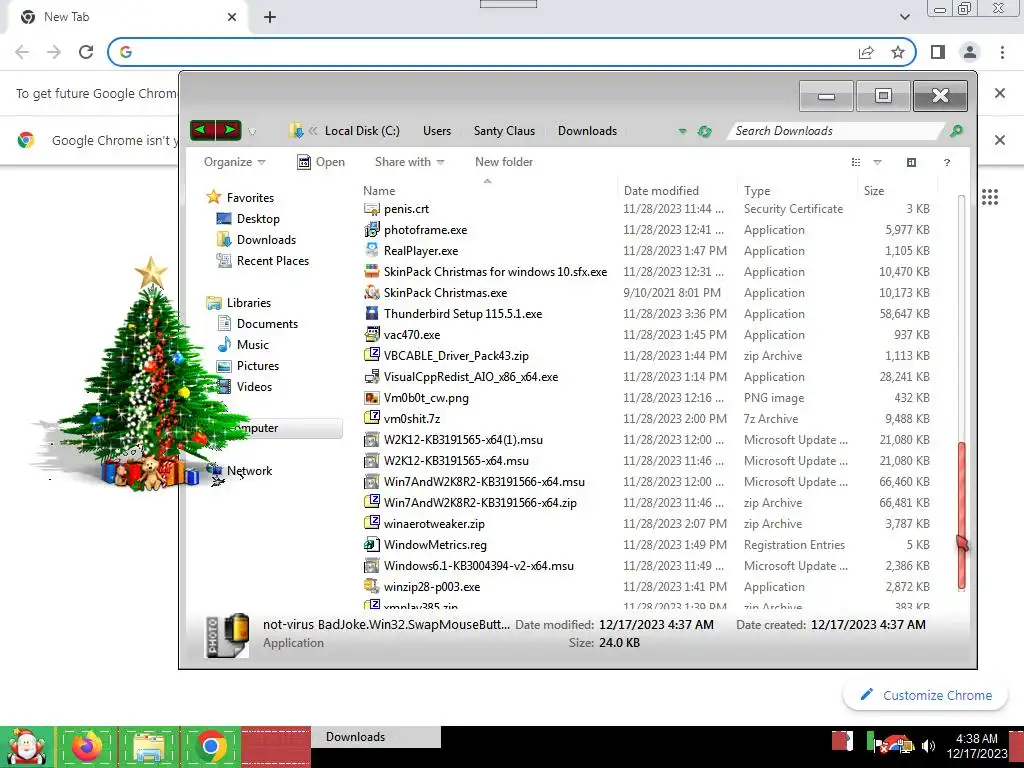The image size is (1024, 768).
Task: Open the Pictures library
Action: coord(257,366)
